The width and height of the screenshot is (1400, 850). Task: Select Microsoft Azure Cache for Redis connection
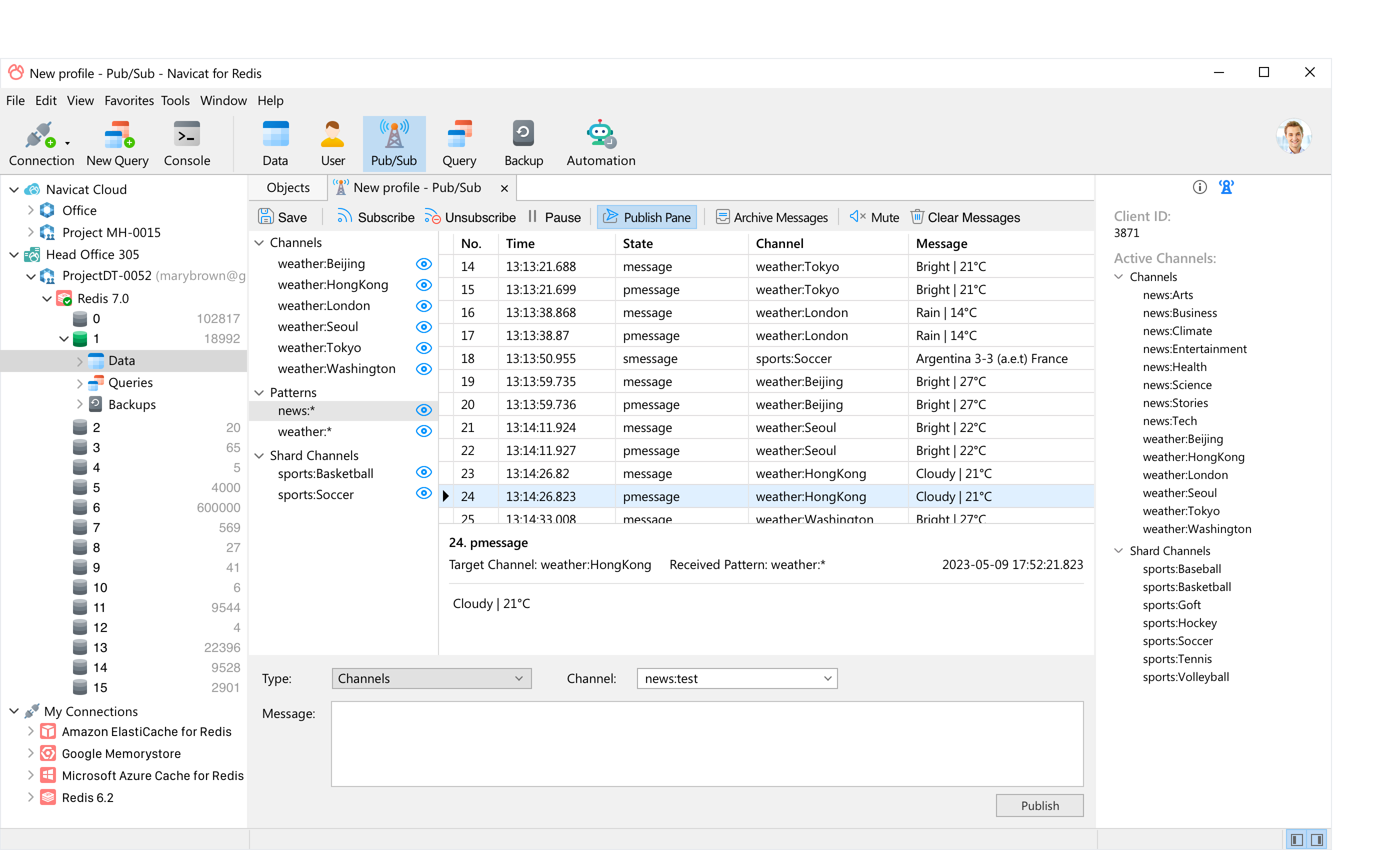(152, 775)
